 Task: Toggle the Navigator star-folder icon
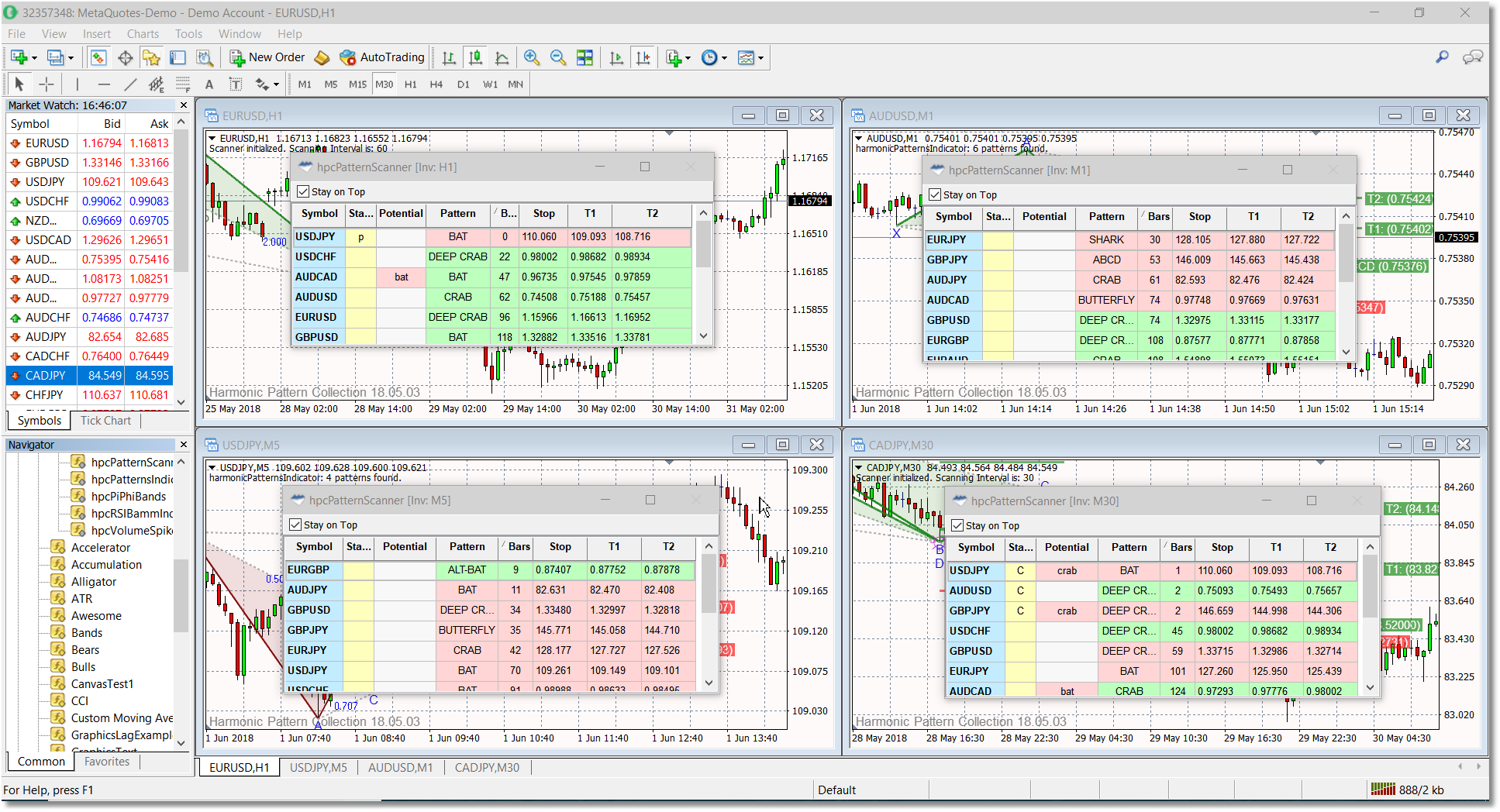[151, 57]
